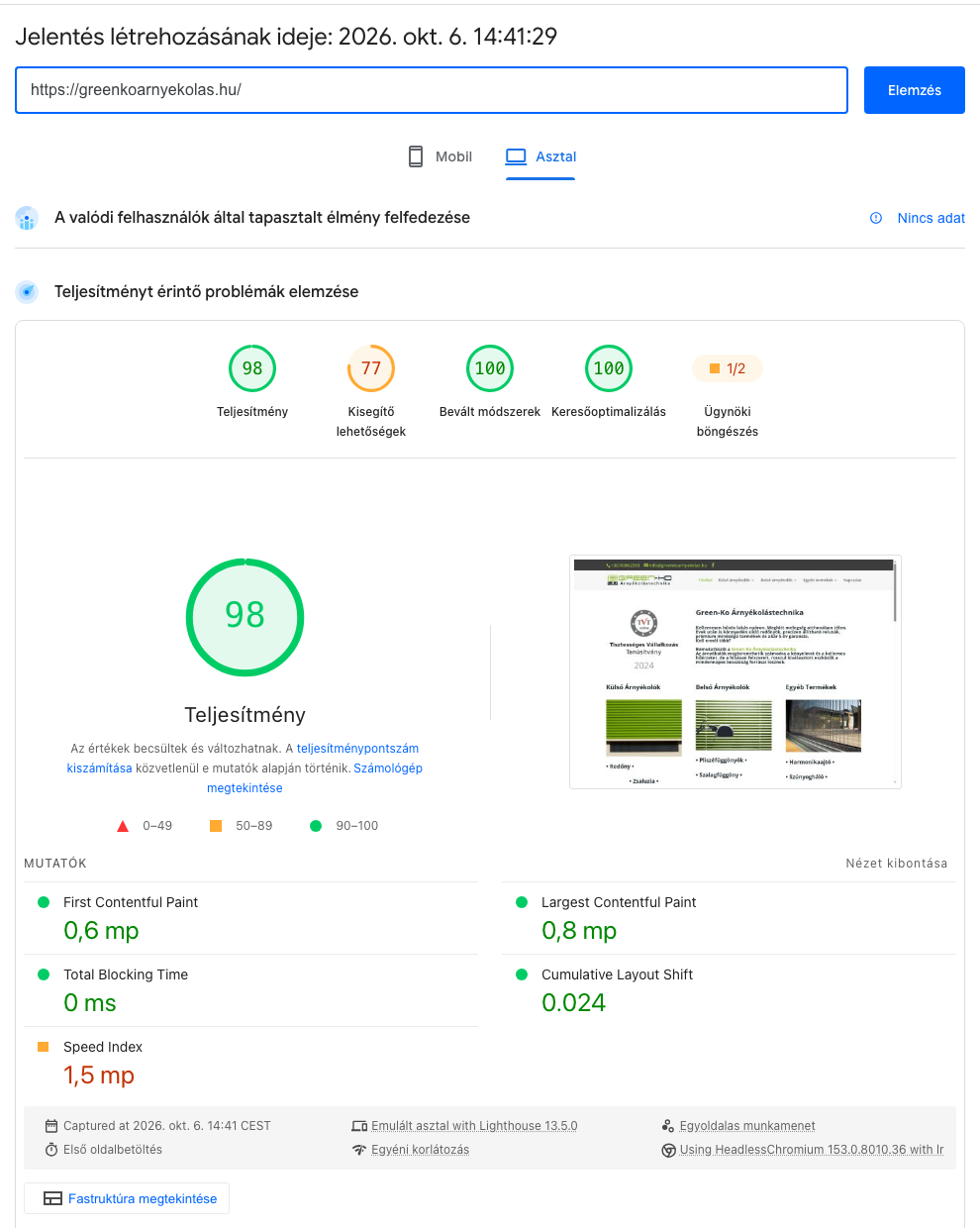Click Largest Contentful Paint metric label

[619, 902]
